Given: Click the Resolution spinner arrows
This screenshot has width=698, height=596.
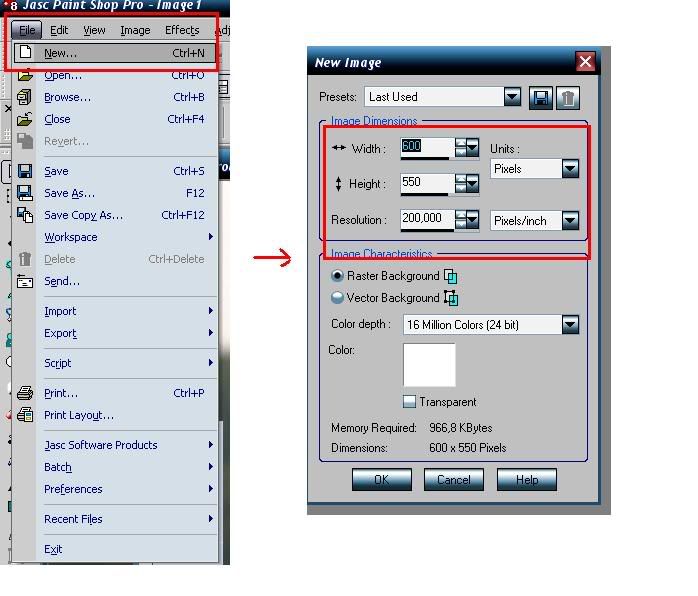Looking at the screenshot, I should click(460, 220).
